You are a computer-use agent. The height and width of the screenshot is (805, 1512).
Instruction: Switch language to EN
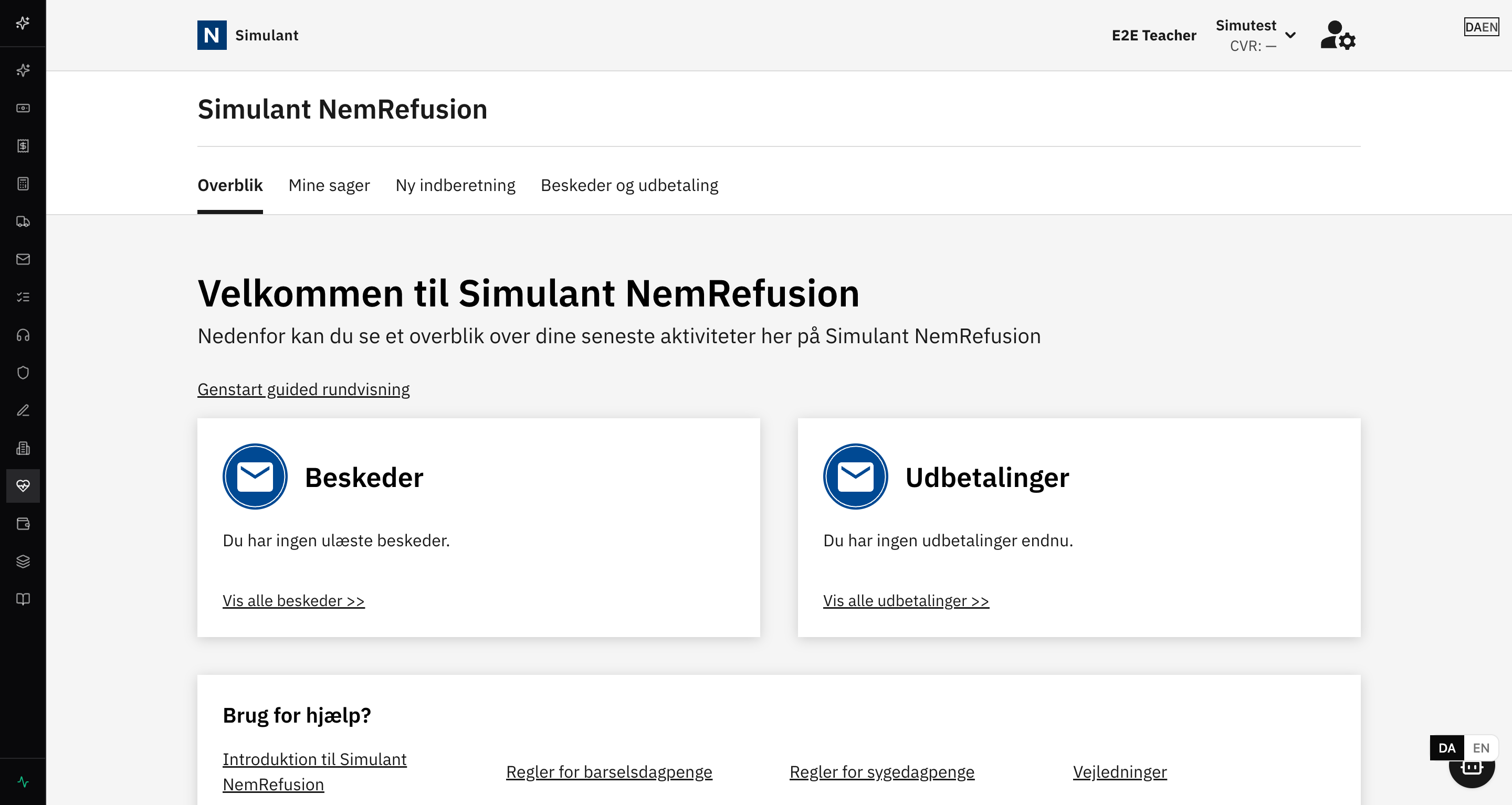(x=1481, y=747)
